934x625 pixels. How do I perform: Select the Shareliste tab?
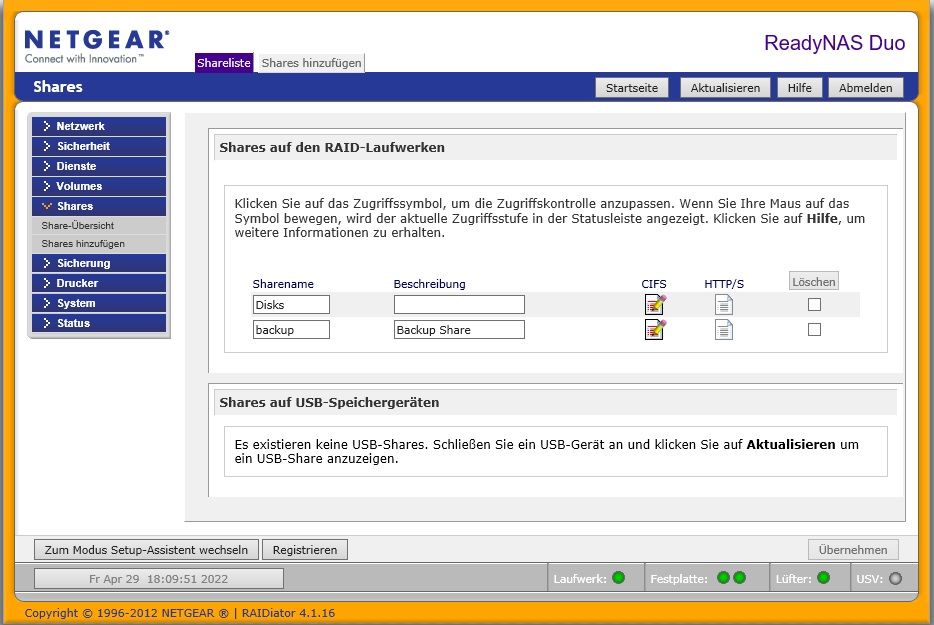pyautogui.click(x=224, y=63)
